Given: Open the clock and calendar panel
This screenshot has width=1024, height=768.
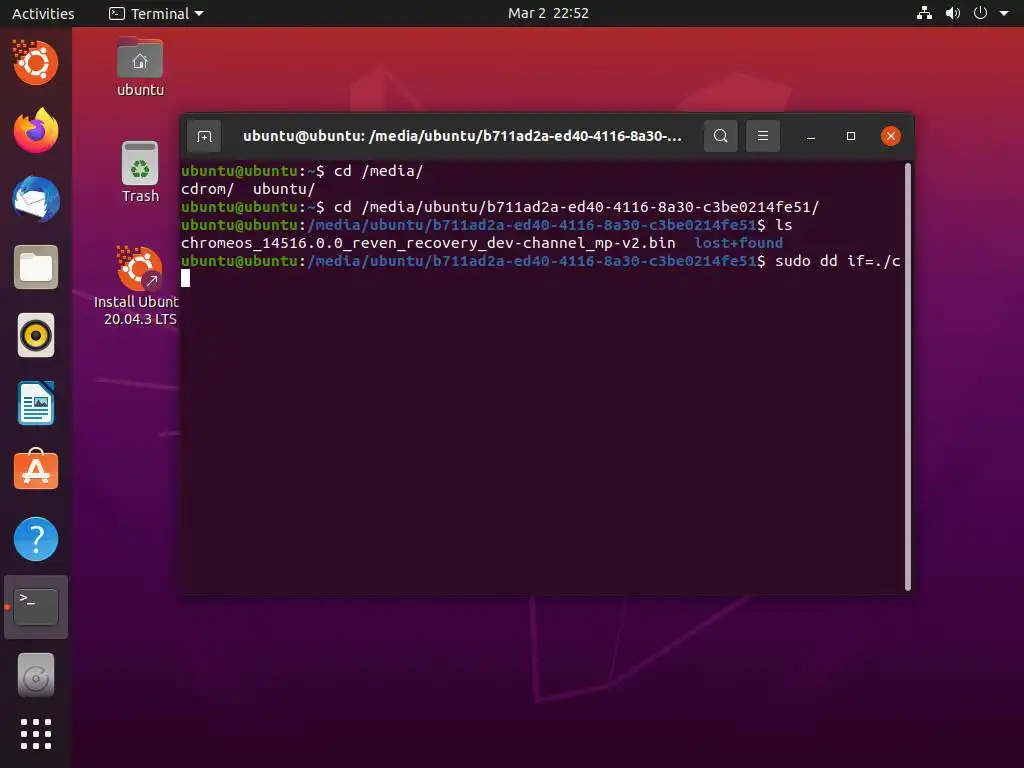Looking at the screenshot, I should coord(548,13).
